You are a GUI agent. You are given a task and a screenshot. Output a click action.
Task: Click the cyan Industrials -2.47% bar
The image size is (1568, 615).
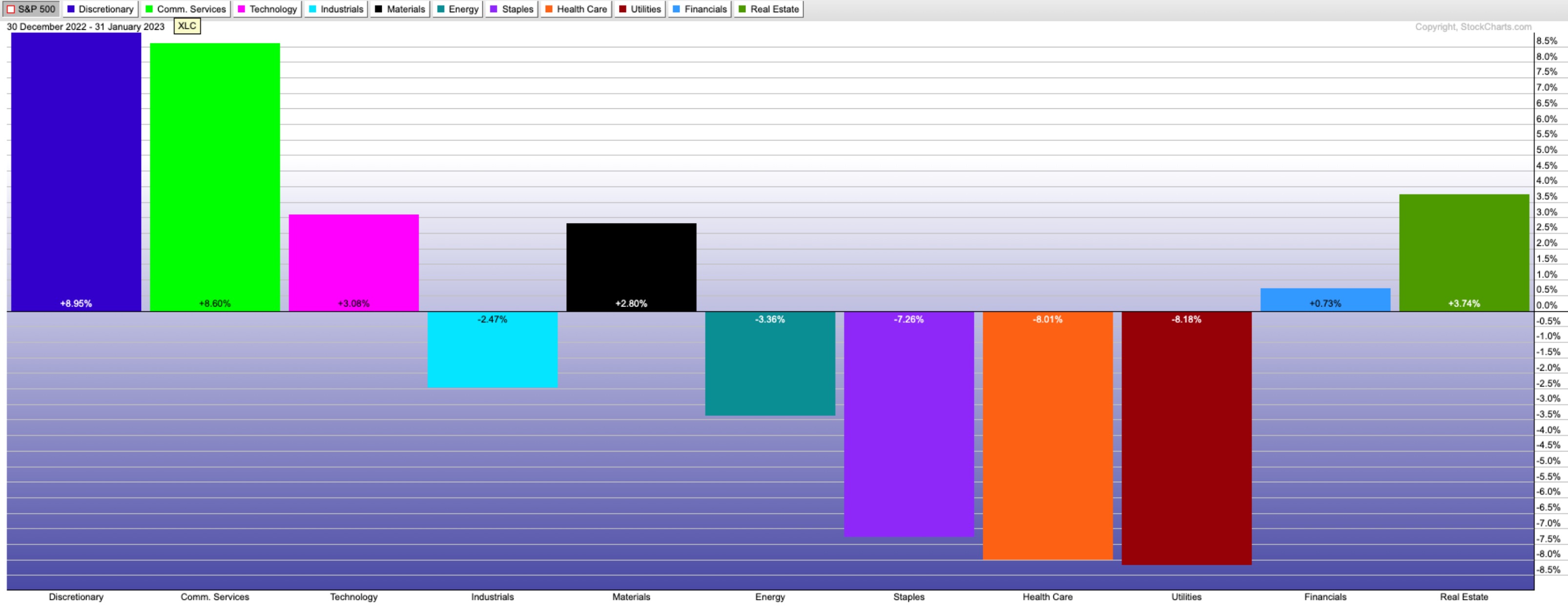tap(493, 350)
